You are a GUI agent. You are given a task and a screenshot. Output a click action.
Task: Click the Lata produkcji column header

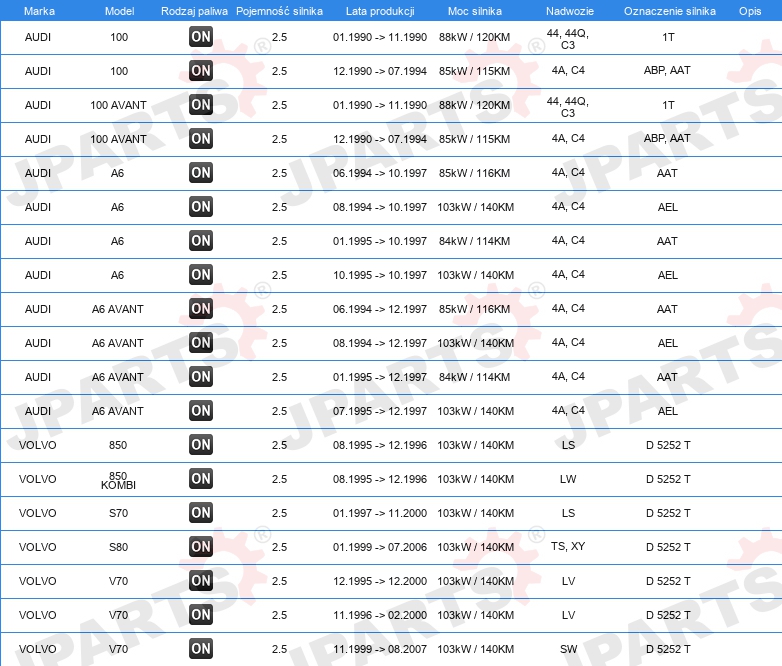(x=380, y=11)
